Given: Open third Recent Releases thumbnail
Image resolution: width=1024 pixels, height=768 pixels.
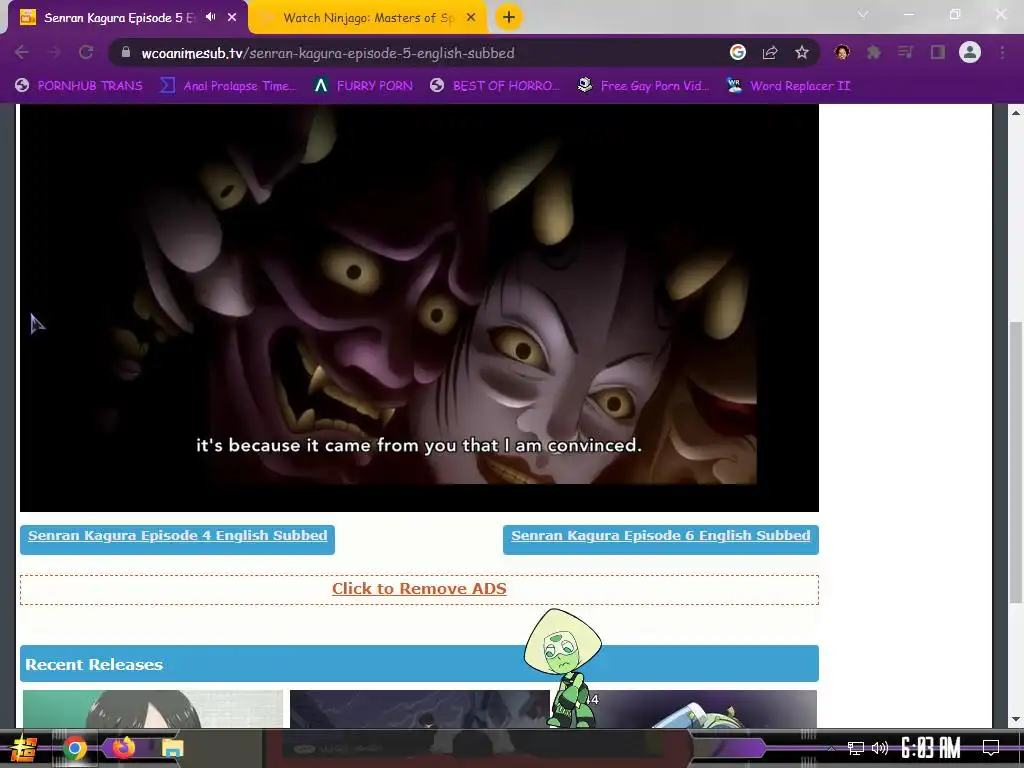Looking at the screenshot, I should [686, 709].
